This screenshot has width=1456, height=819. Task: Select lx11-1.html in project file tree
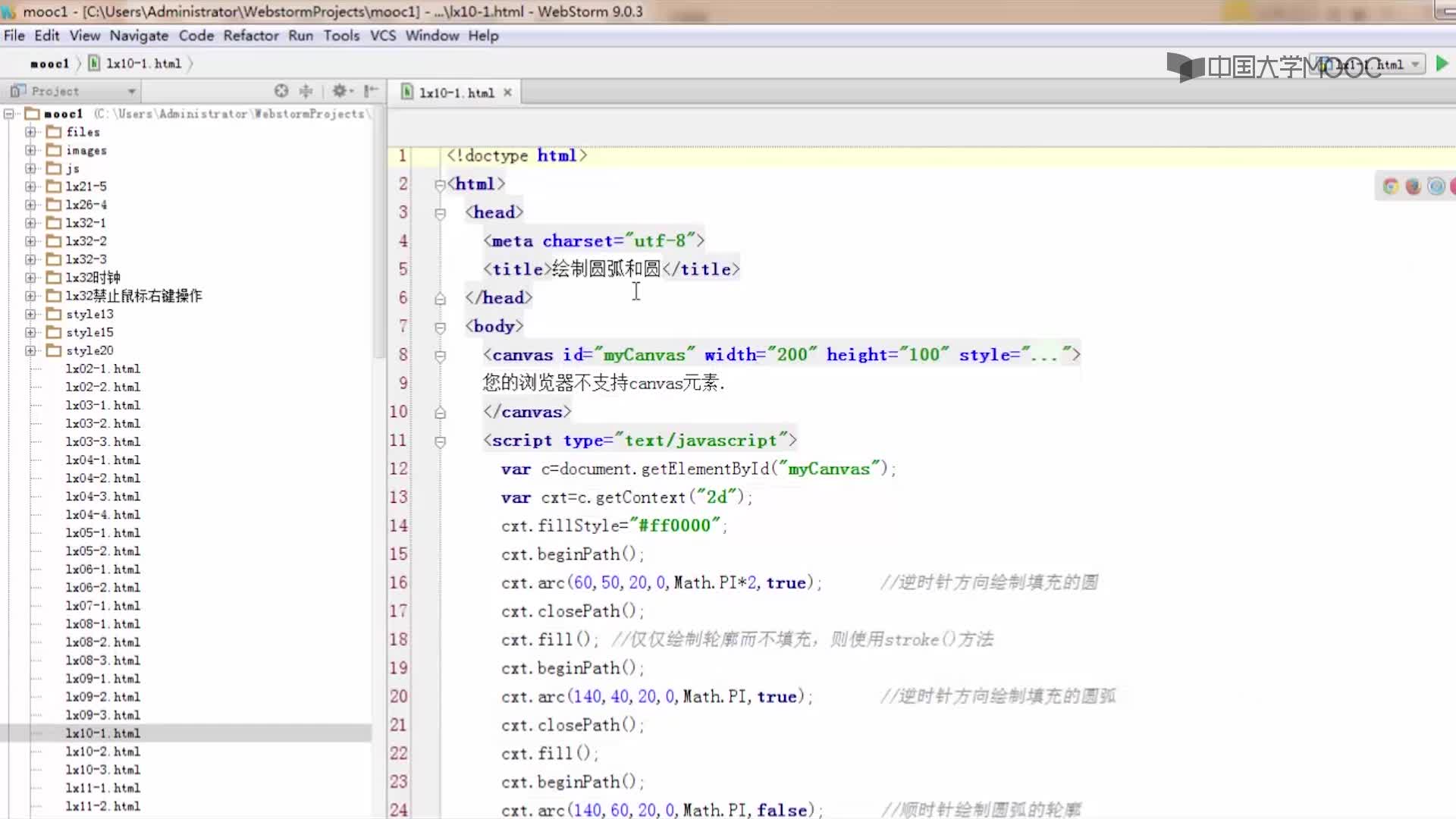[103, 788]
